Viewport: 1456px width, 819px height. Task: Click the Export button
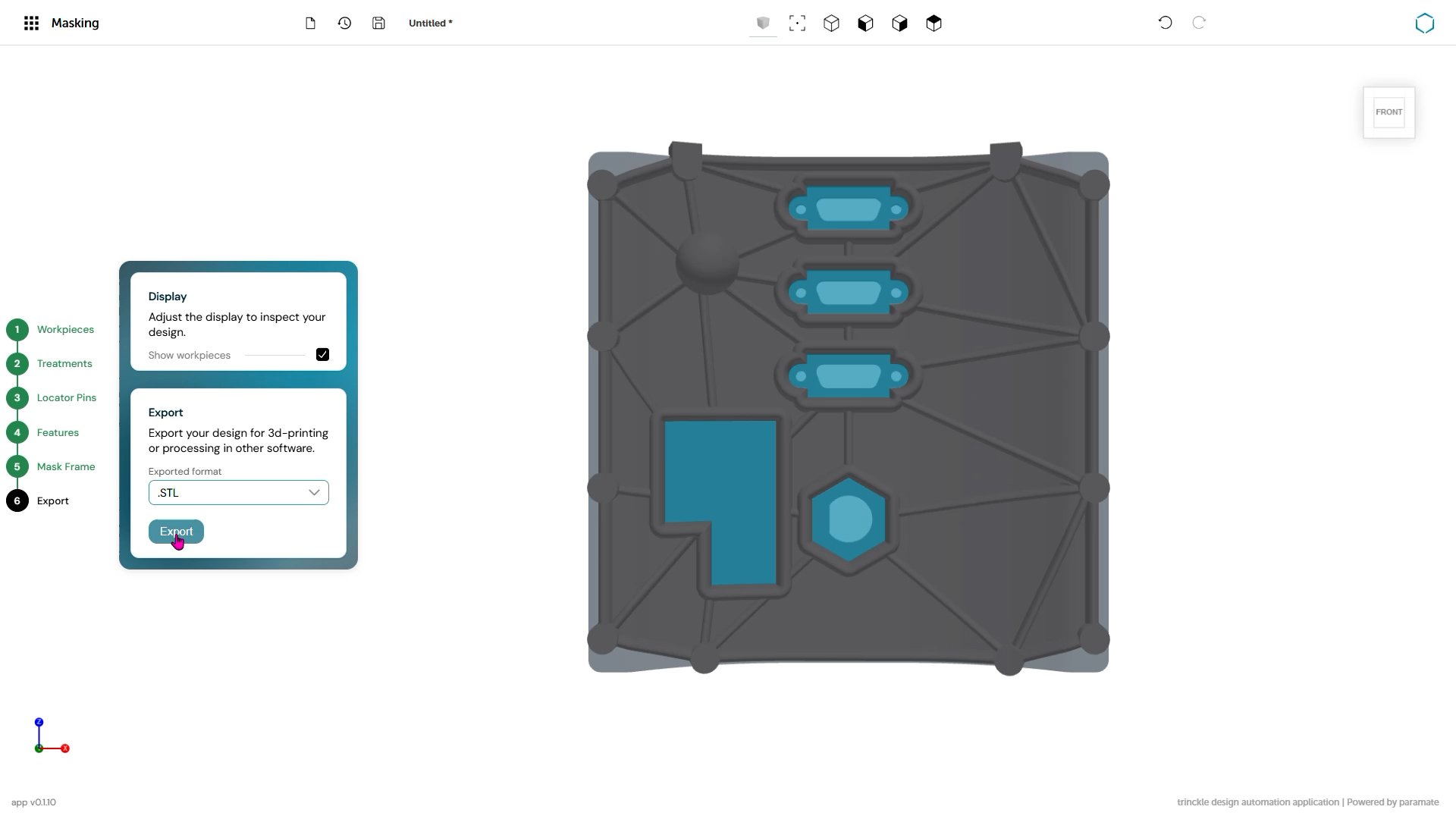click(x=176, y=532)
